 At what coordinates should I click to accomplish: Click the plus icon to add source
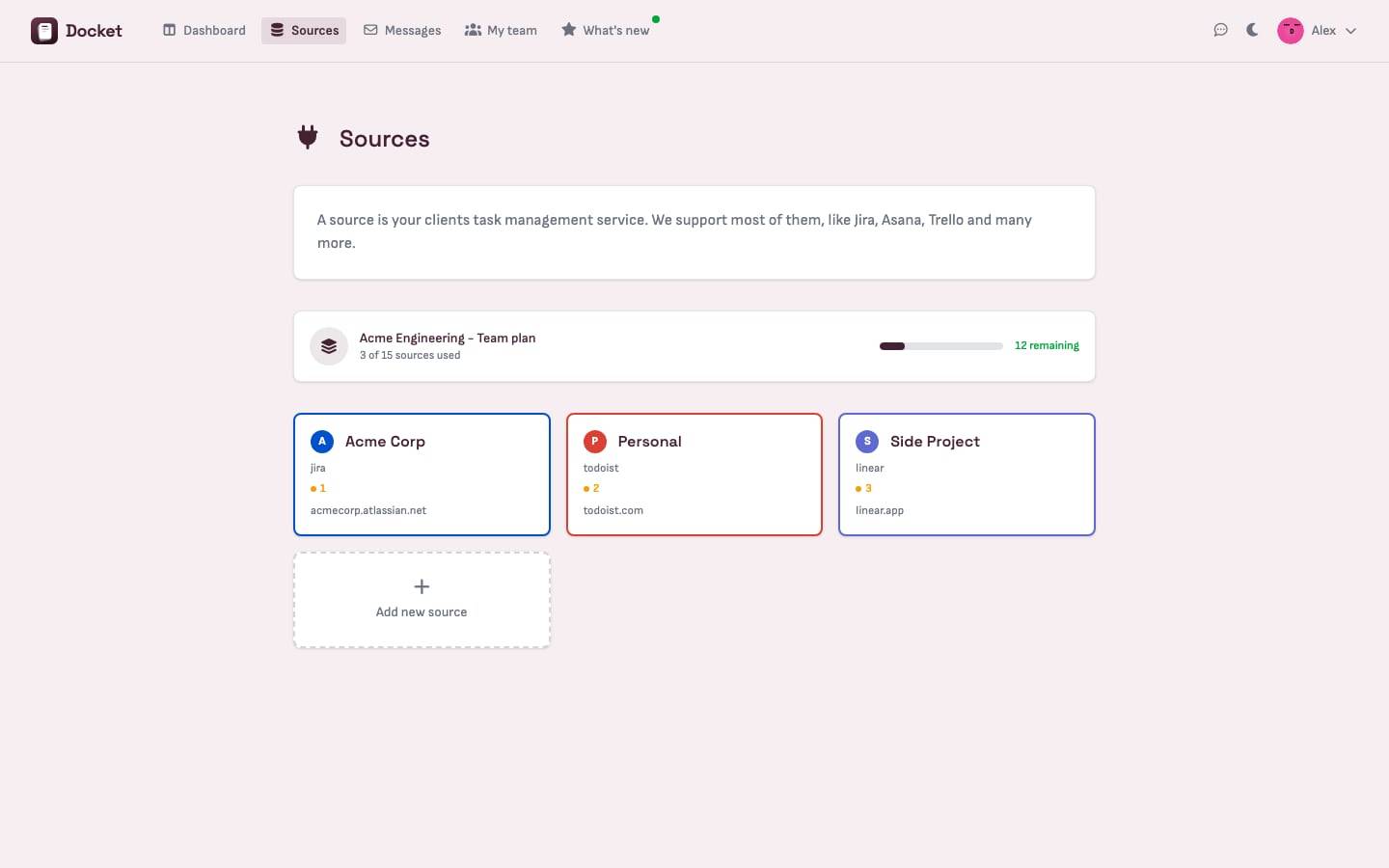[422, 586]
